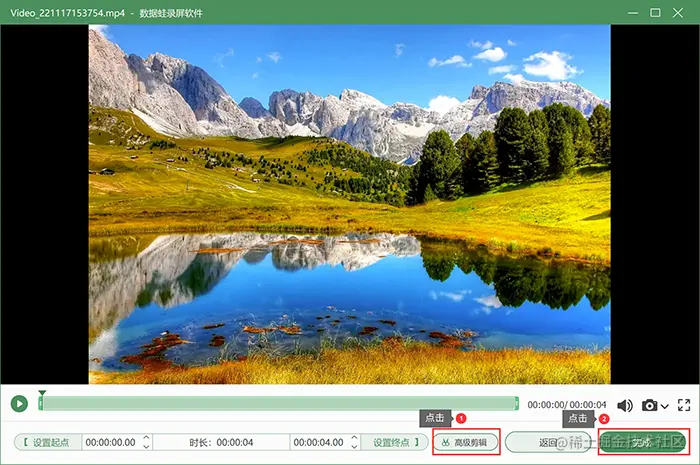This screenshot has width=700, height=465.
Task: Enter fullscreen mode via the fullscreen icon
Action: tap(684, 405)
